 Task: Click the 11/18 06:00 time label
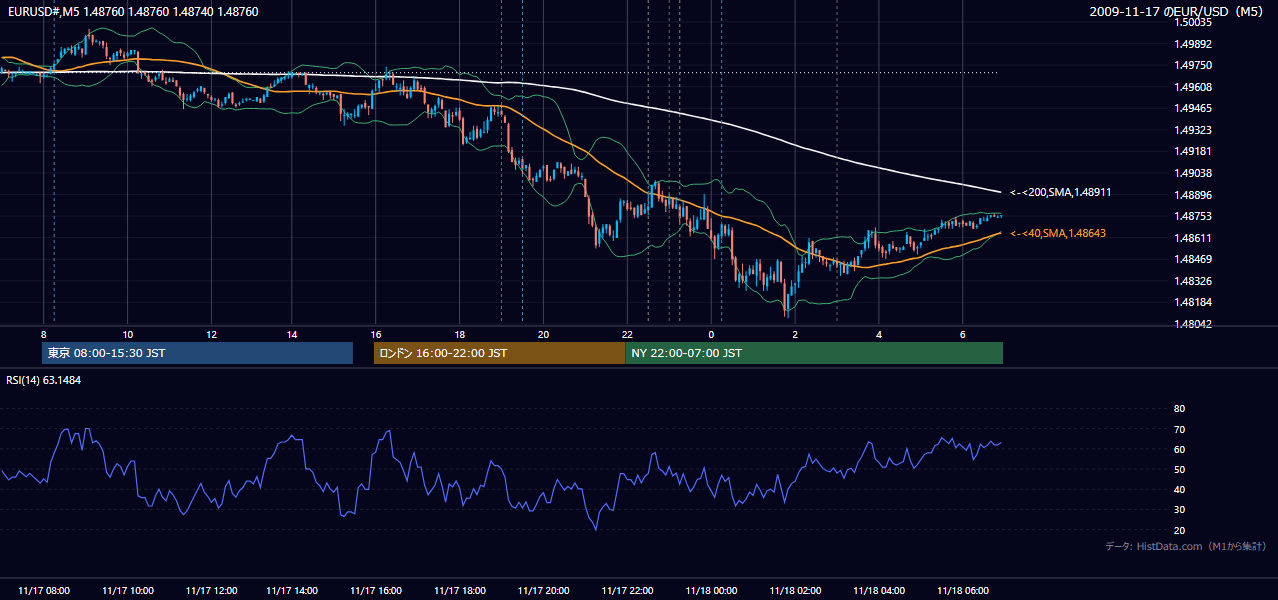(962, 591)
